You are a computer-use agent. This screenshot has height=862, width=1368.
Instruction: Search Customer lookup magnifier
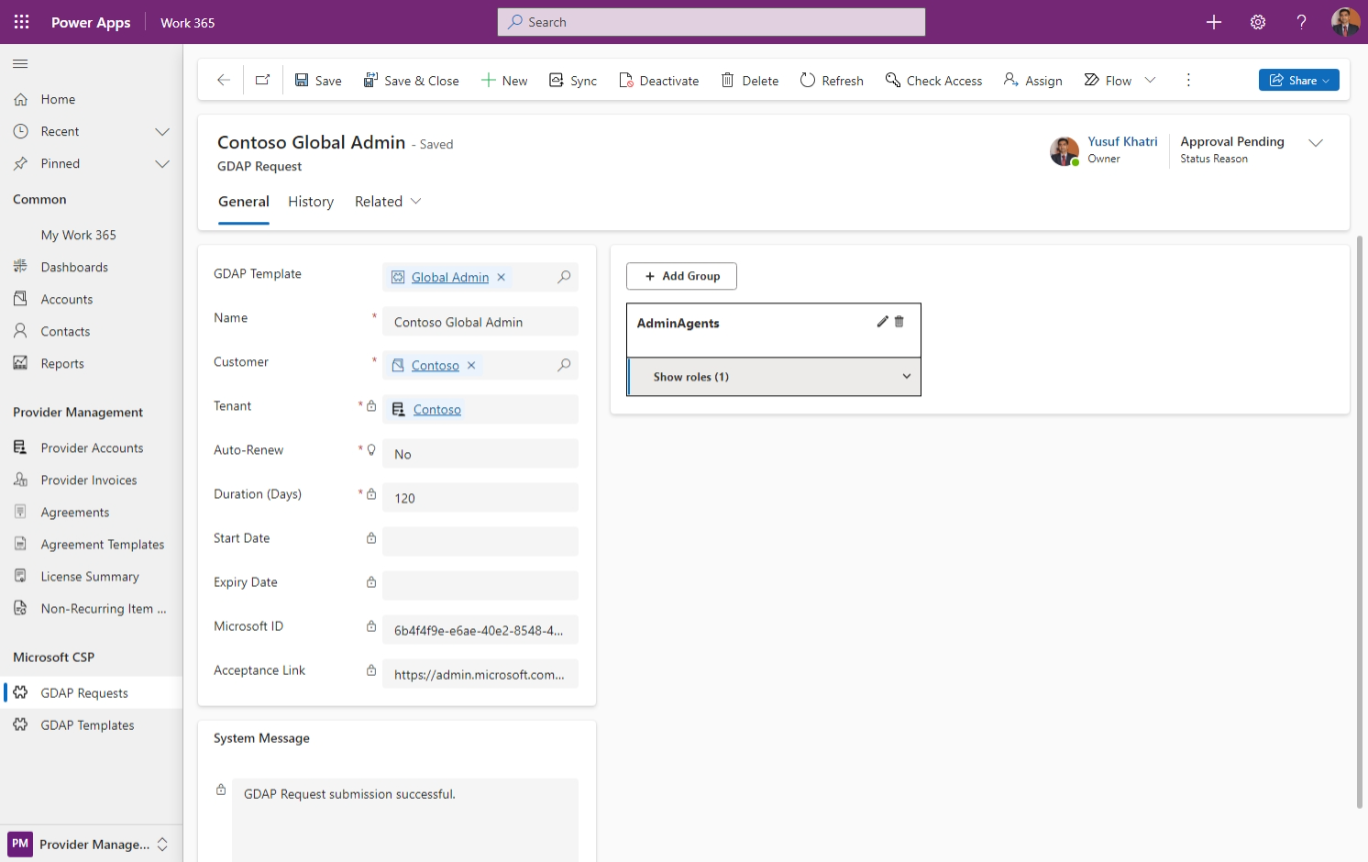pos(564,365)
